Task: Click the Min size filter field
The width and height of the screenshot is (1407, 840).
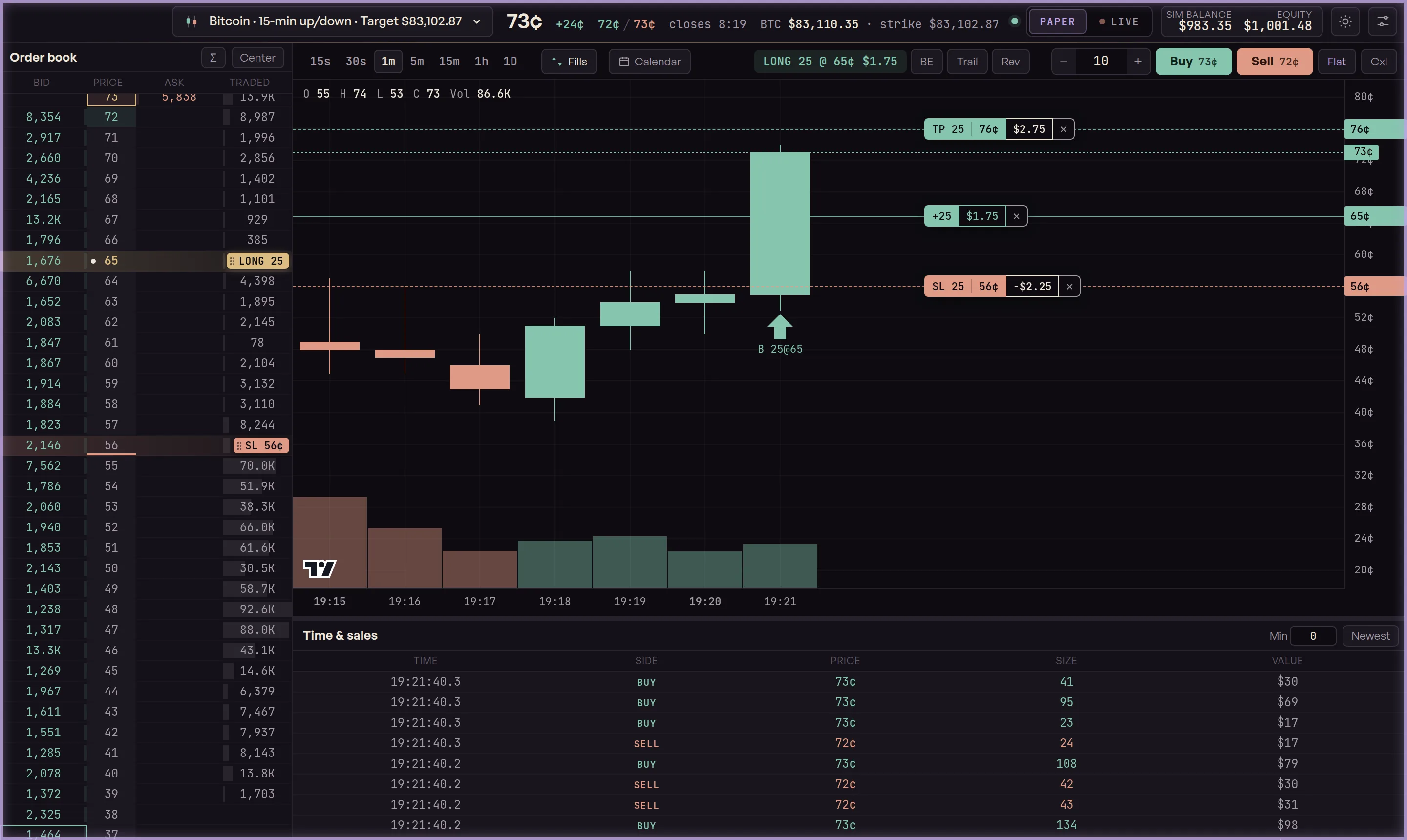Action: click(x=1313, y=636)
